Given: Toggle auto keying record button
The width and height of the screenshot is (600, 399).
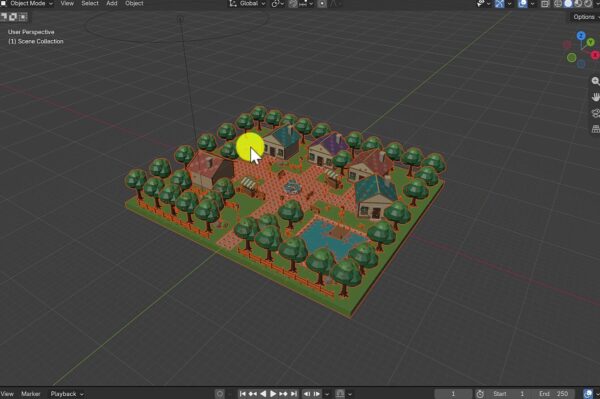Looking at the screenshot, I should (220, 394).
